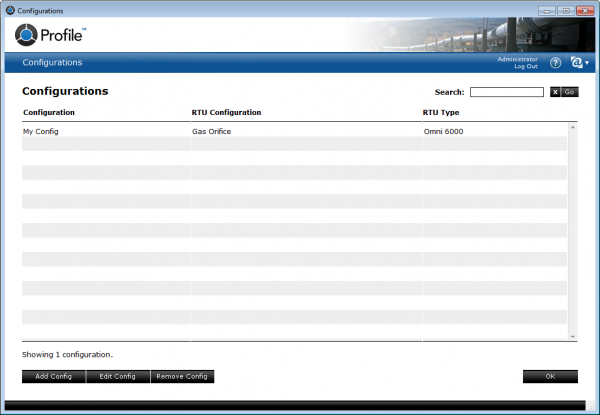
Task: Click the Log Out link
Action: pyautogui.click(x=526, y=67)
